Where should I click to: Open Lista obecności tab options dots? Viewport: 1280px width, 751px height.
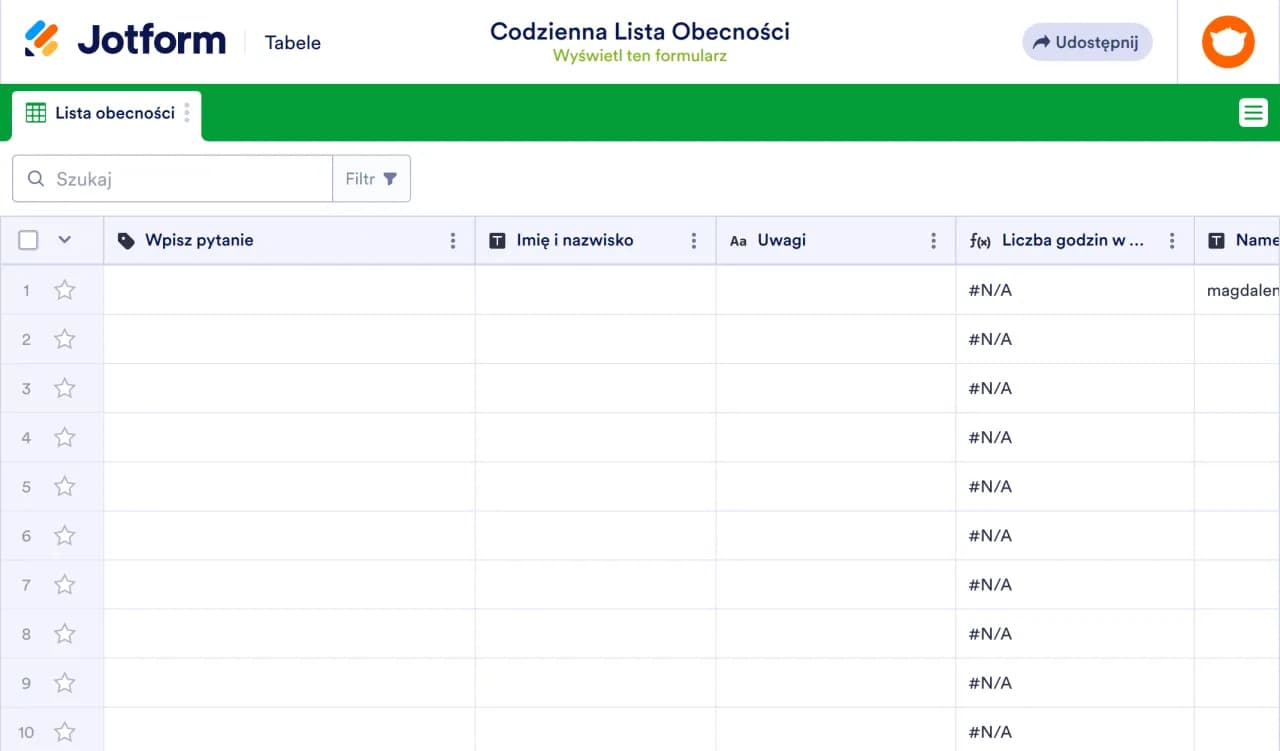(x=187, y=113)
